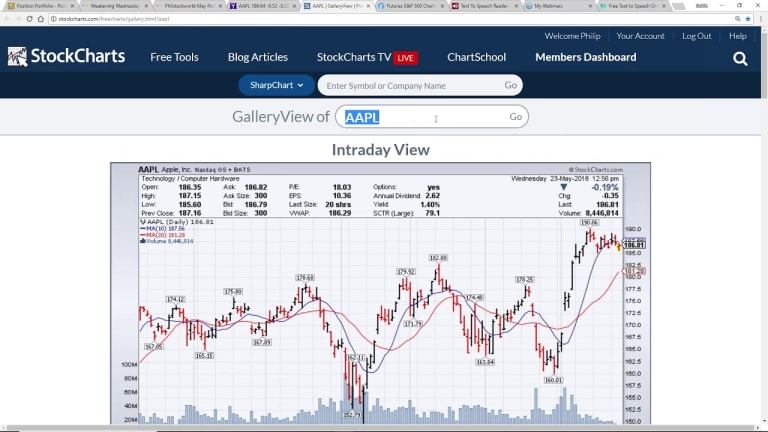Screen dimensions: 768x432
Task: Click the browser forward arrow
Action: (x=18, y=19)
